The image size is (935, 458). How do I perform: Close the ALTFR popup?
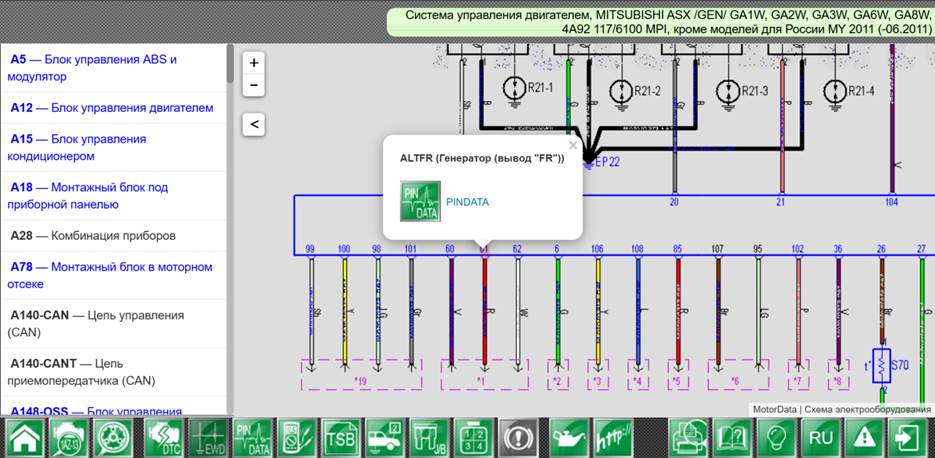573,145
